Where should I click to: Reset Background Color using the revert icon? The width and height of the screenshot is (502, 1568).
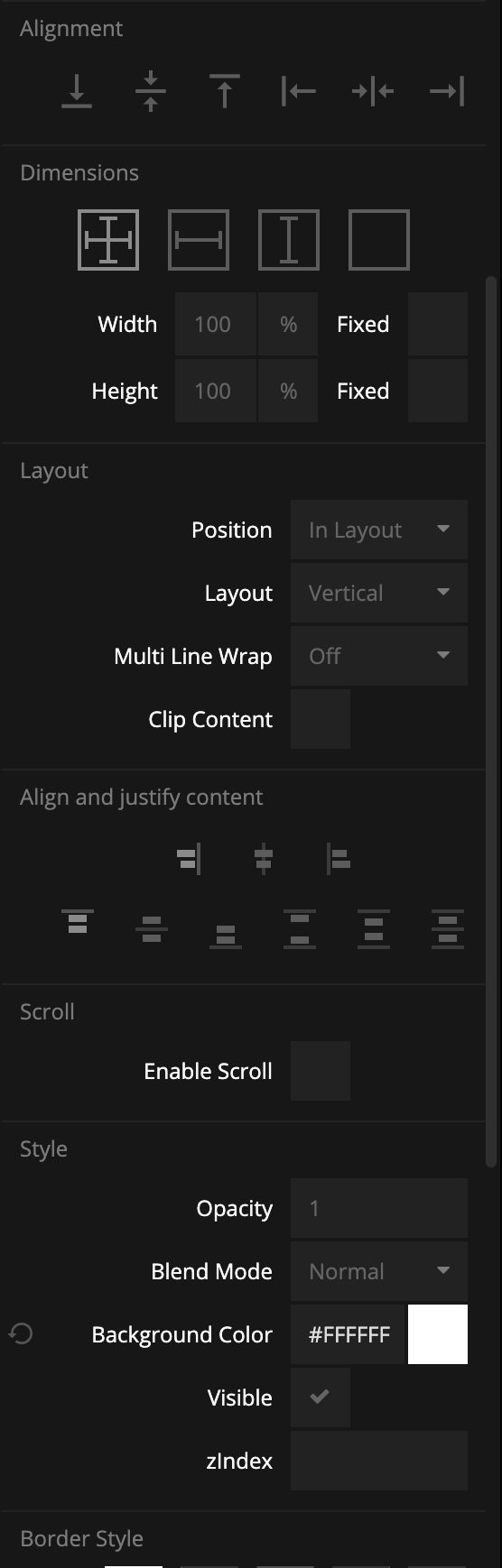pyautogui.click(x=21, y=1333)
